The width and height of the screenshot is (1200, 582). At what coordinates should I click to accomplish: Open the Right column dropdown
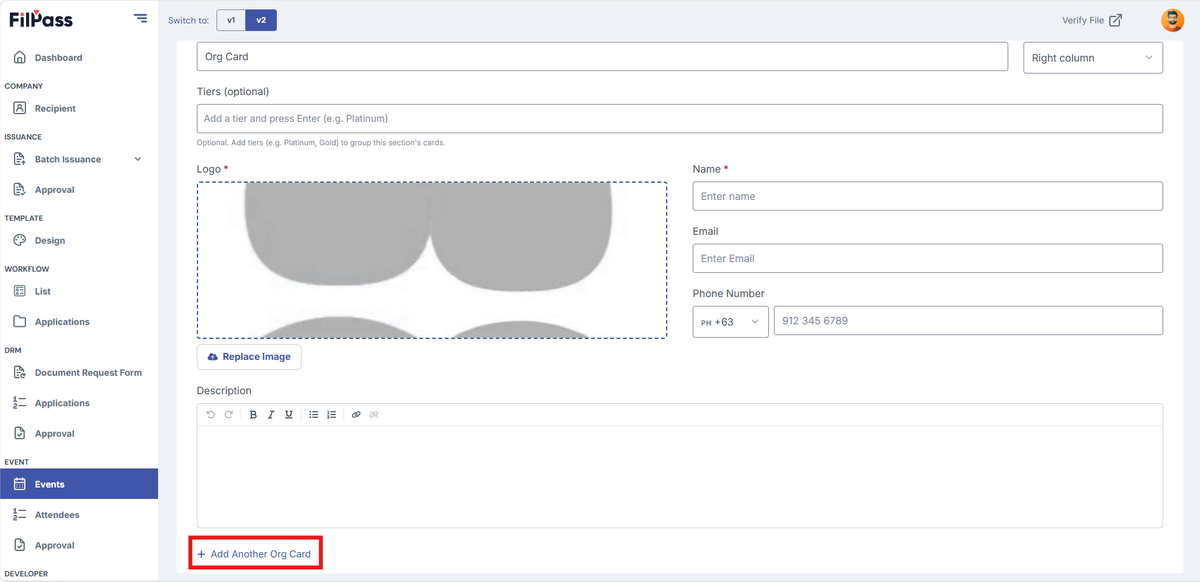pyautogui.click(x=1093, y=58)
